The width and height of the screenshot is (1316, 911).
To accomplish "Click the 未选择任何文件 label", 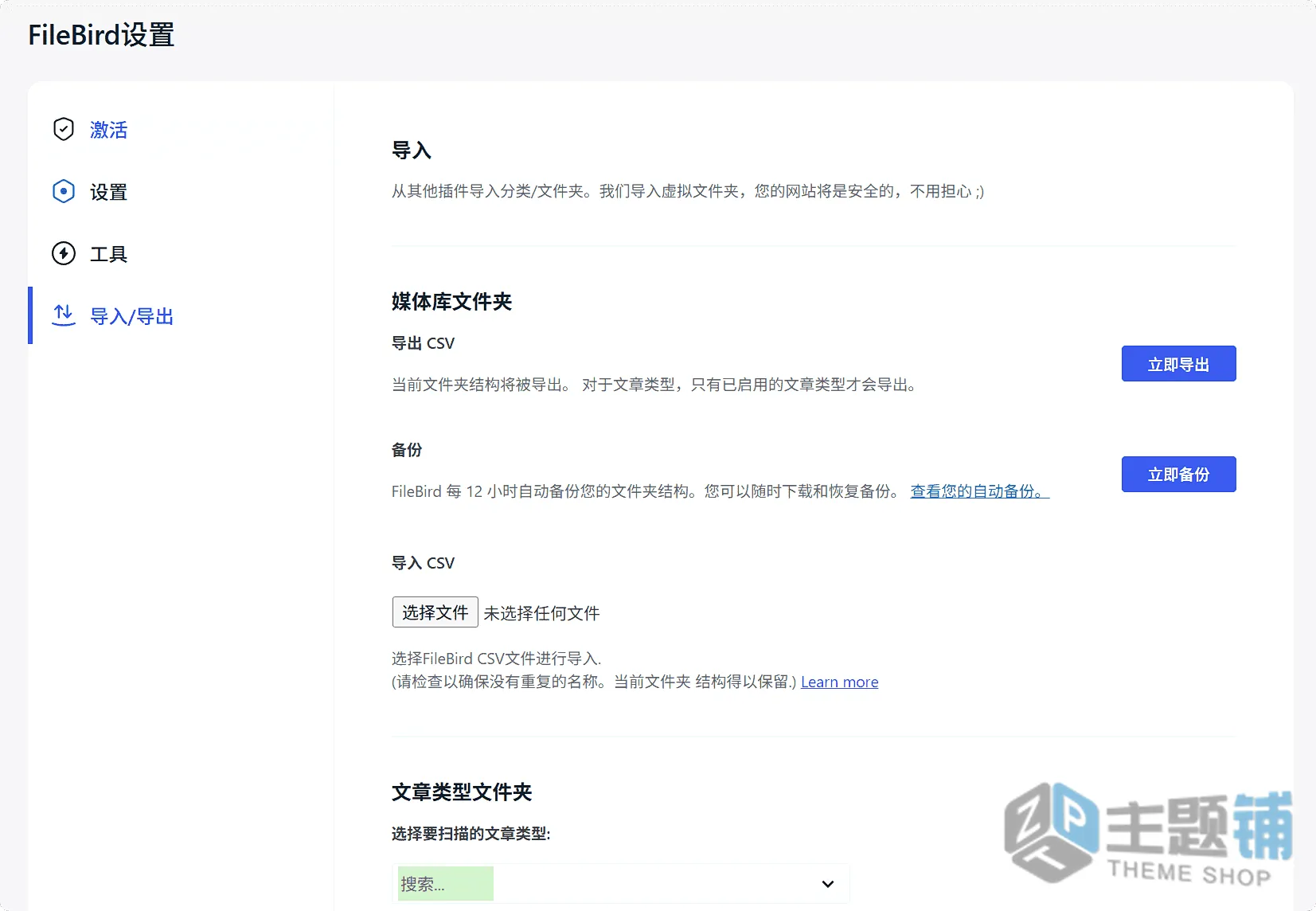I will coord(541,613).
